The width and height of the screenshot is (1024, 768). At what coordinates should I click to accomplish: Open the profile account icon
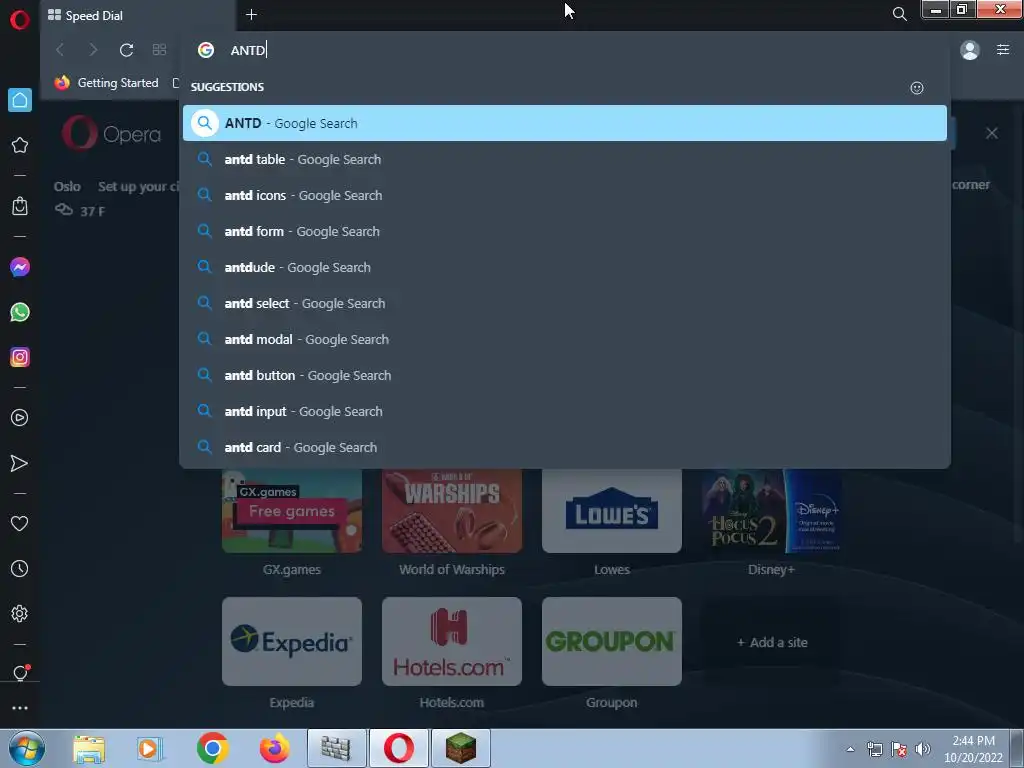point(970,50)
